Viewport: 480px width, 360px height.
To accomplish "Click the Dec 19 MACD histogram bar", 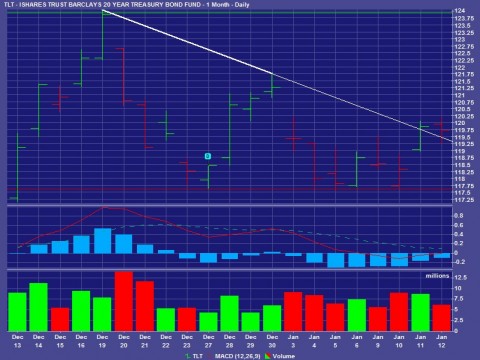I will 103,241.
